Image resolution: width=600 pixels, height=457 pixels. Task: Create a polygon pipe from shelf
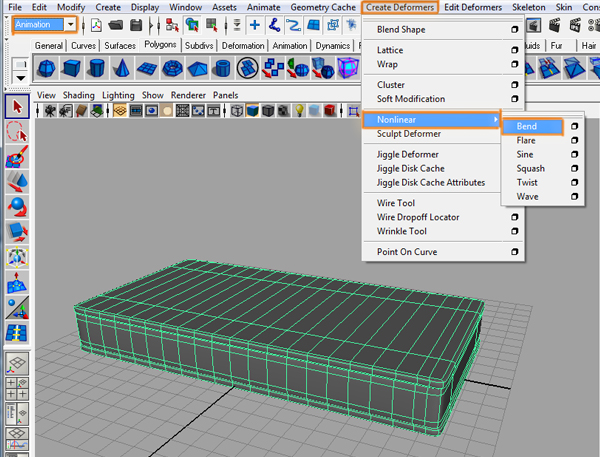pos(223,69)
